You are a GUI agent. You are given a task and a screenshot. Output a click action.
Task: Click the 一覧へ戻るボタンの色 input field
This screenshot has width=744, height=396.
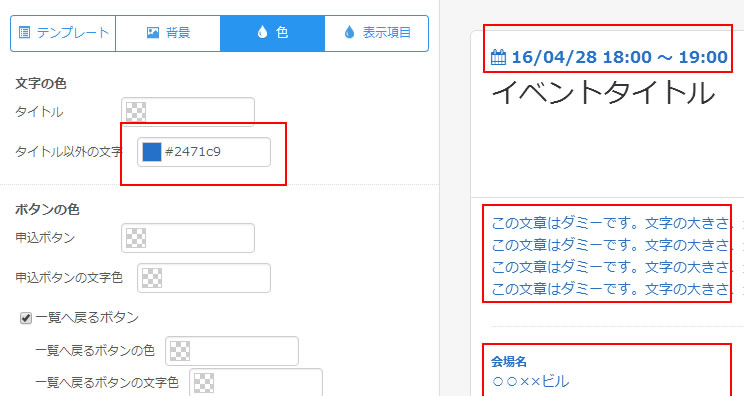point(232,351)
